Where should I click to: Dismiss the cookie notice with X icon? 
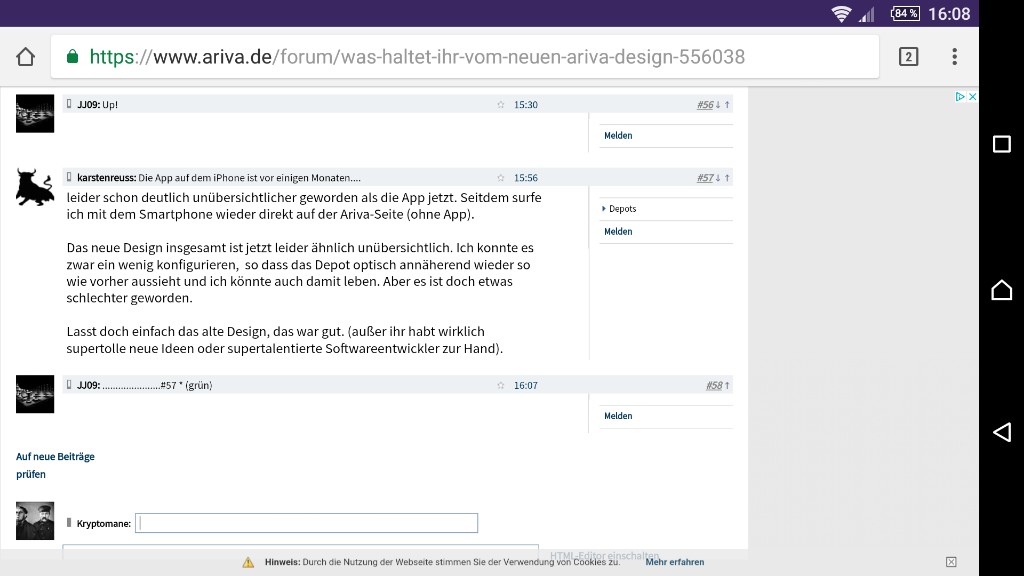click(950, 562)
